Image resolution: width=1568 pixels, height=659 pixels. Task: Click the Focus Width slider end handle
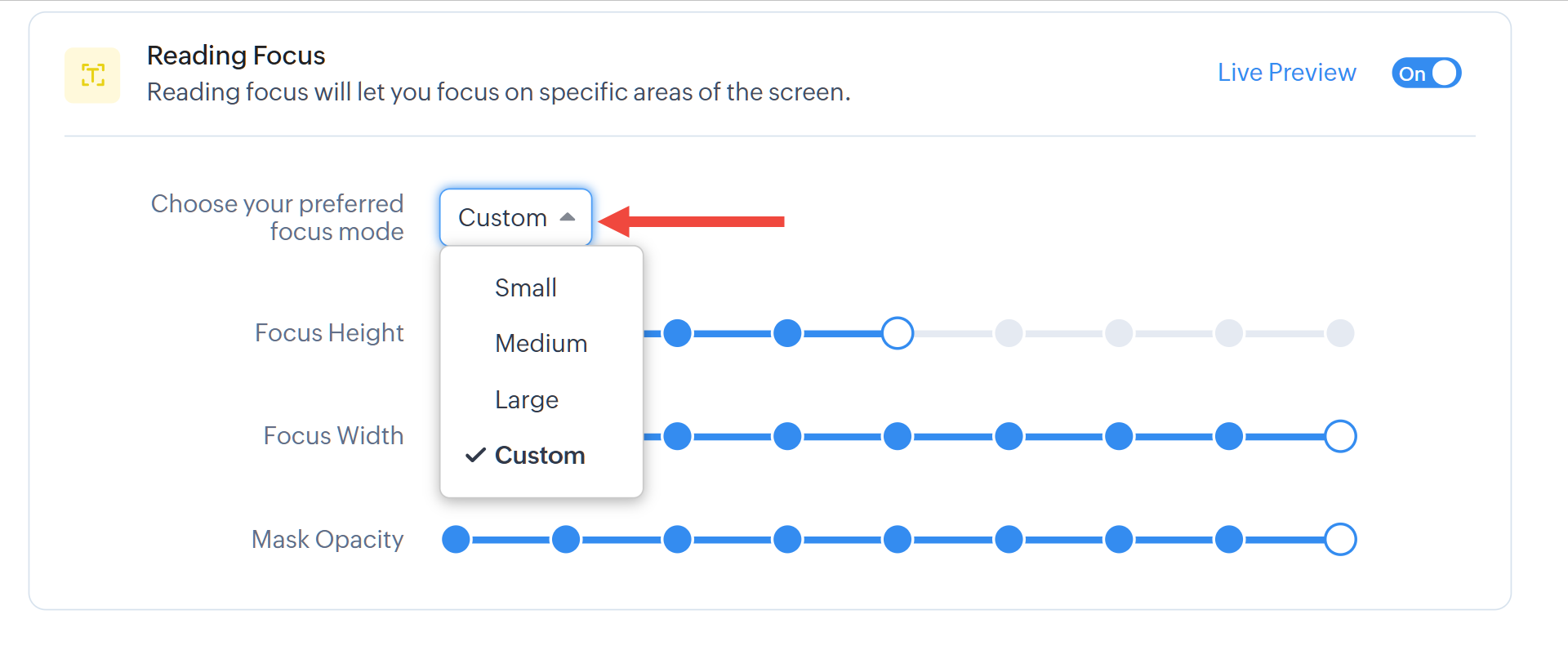[x=1340, y=436]
